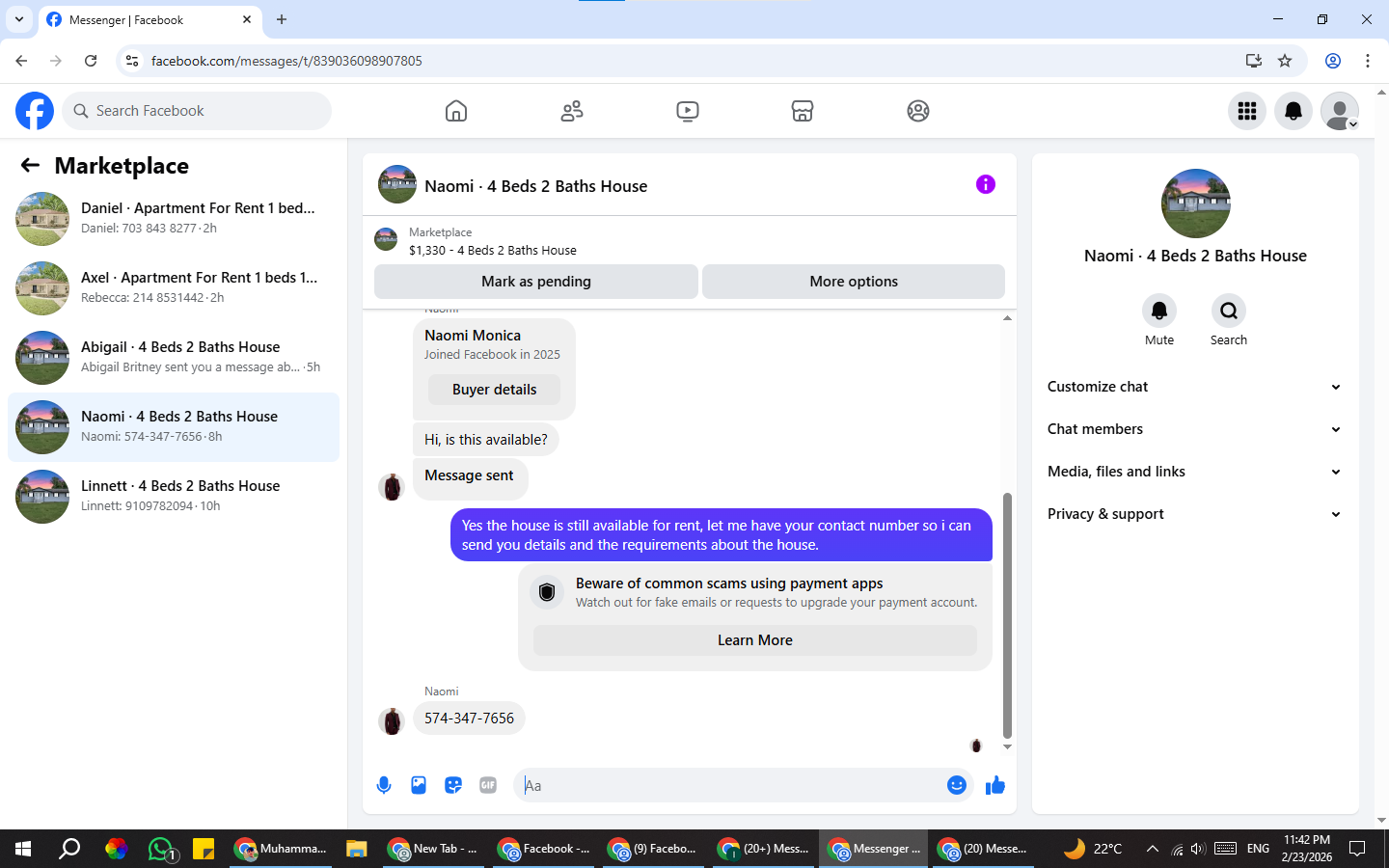The height and width of the screenshot is (868, 1389).
Task: Expand Privacy & support section
Action: point(1195,514)
